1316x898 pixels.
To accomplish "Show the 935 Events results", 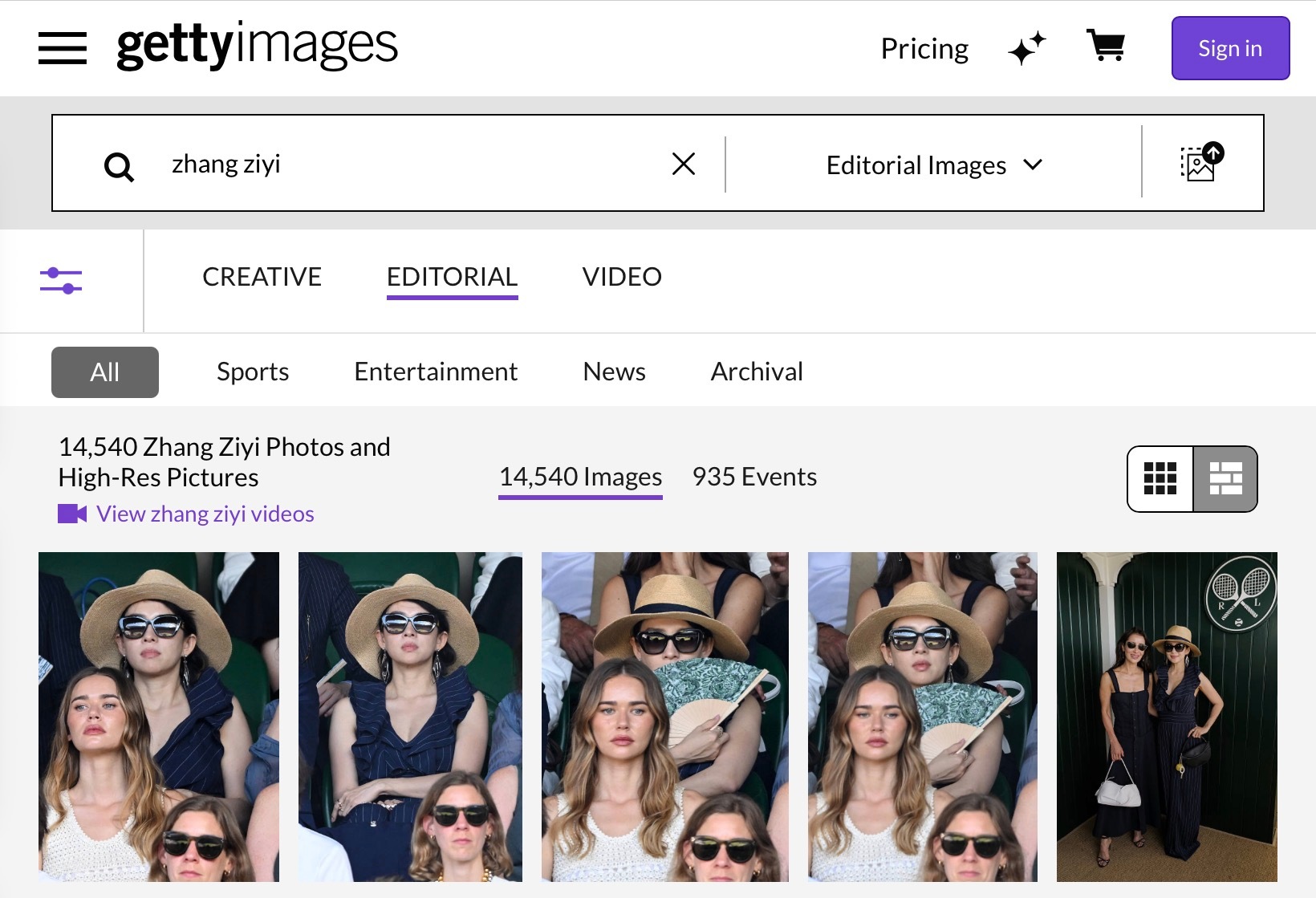I will tap(754, 477).
